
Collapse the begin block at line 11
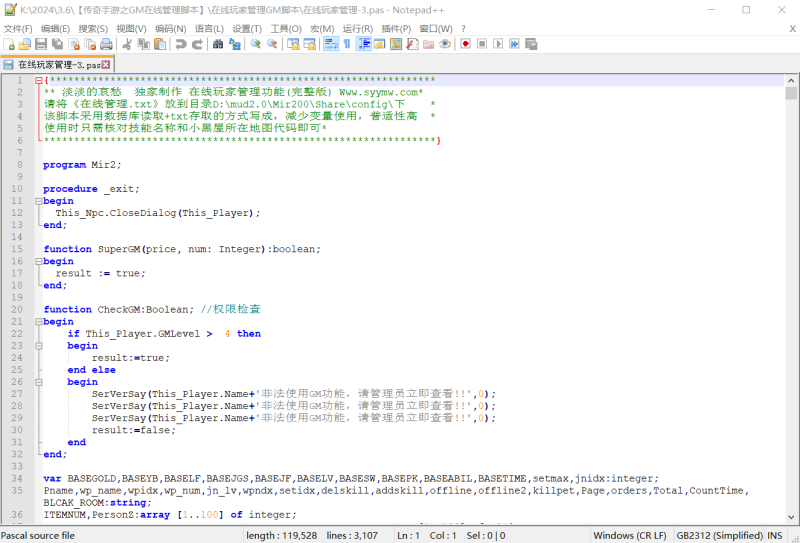click(39, 201)
